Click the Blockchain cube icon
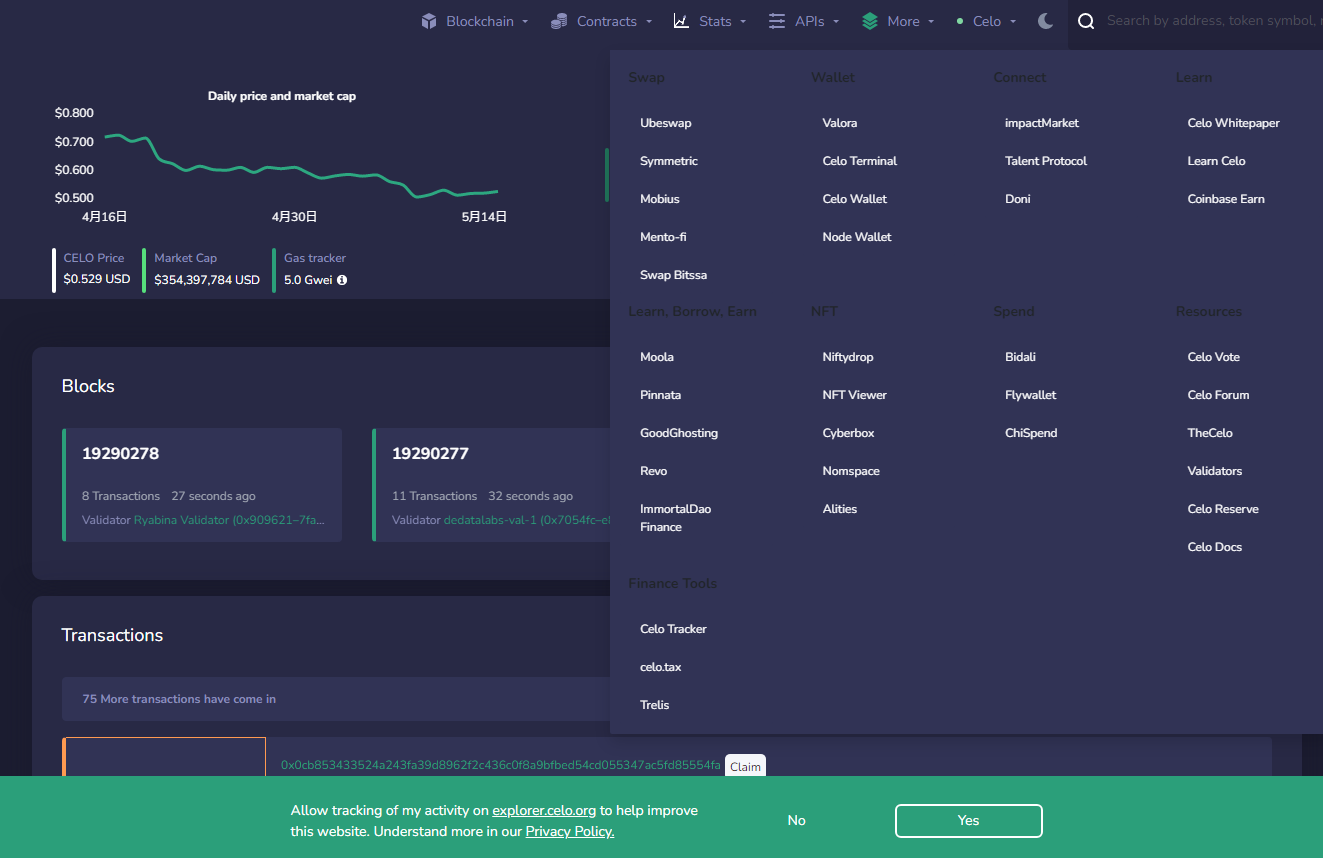Viewport: 1323px width, 858px height. (x=429, y=21)
